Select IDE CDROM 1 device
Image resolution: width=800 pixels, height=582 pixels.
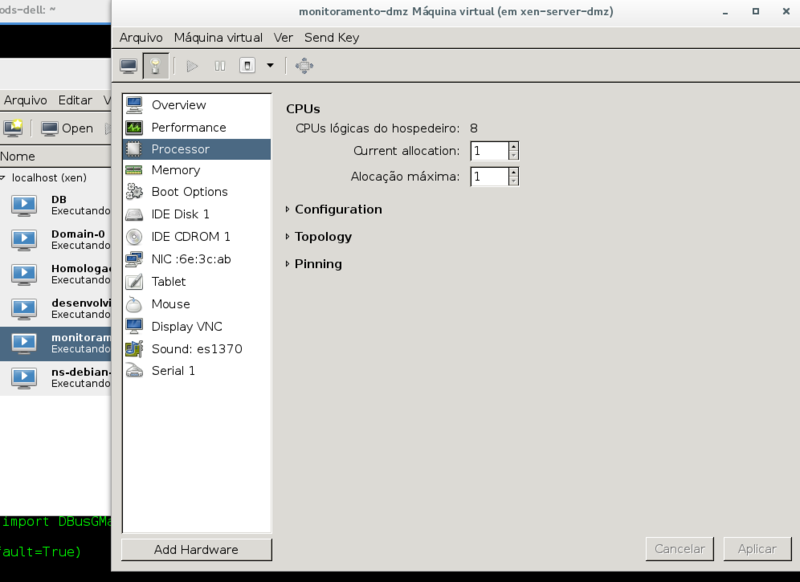197,237
